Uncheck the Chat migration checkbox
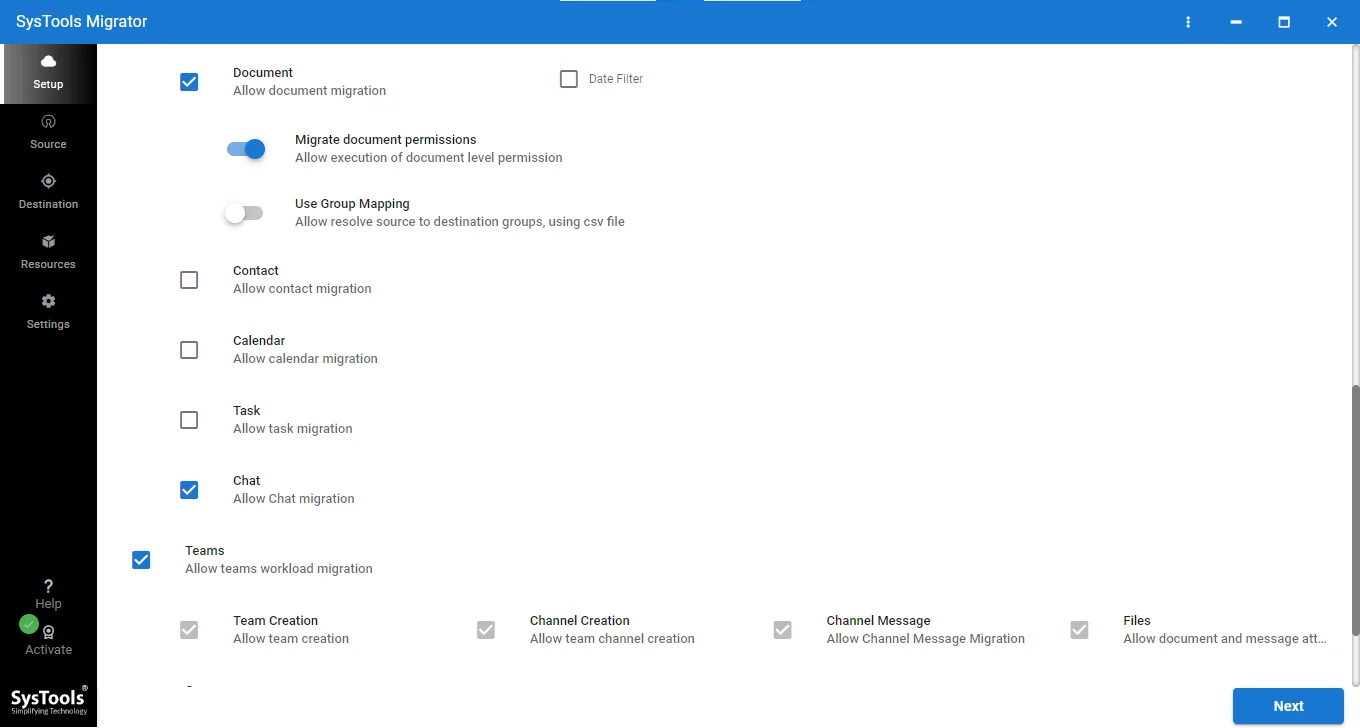This screenshot has height=728, width=1360. (x=189, y=490)
